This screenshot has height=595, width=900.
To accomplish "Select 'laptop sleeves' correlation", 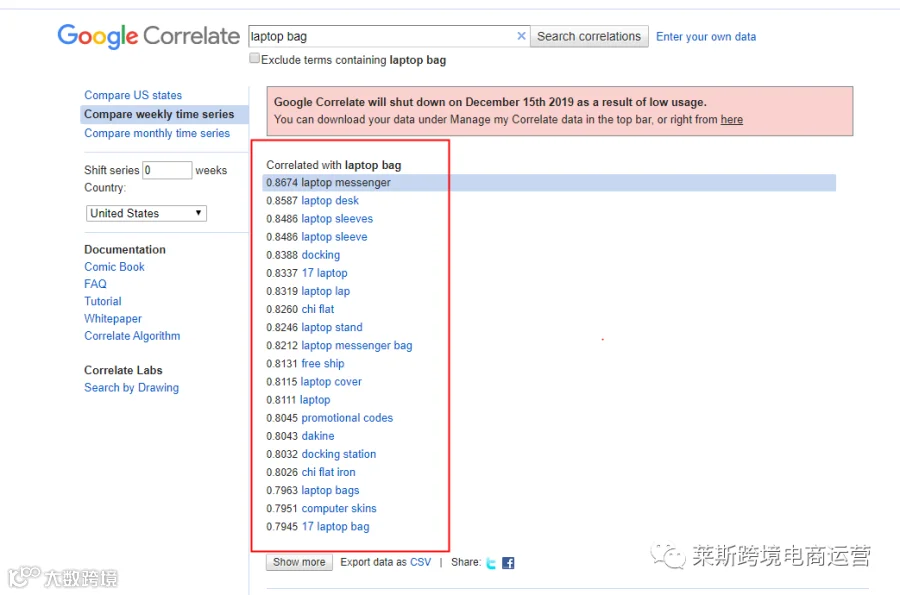I will [x=337, y=219].
